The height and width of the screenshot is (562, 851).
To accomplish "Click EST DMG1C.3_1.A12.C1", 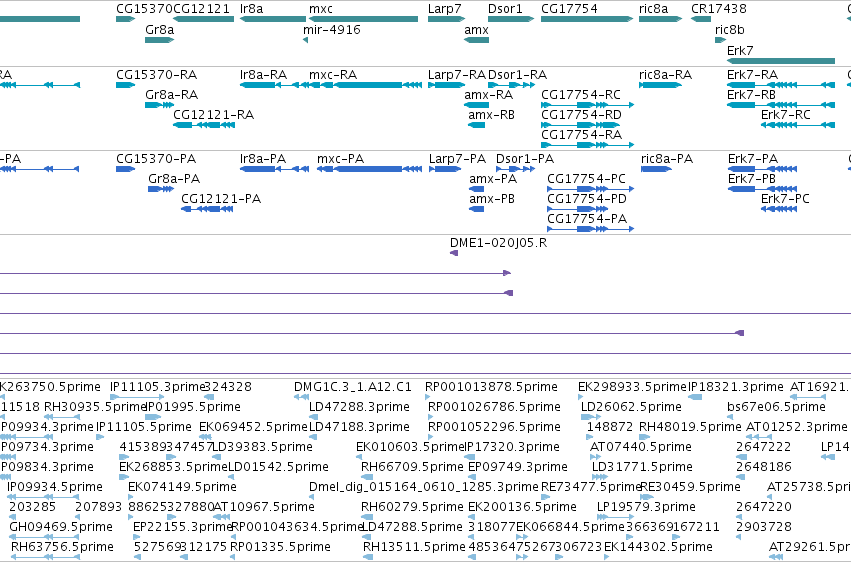I will [353, 387].
